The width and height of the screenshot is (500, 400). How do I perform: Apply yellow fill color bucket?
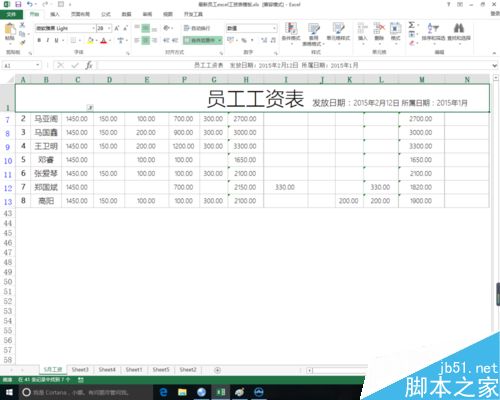click(90, 40)
